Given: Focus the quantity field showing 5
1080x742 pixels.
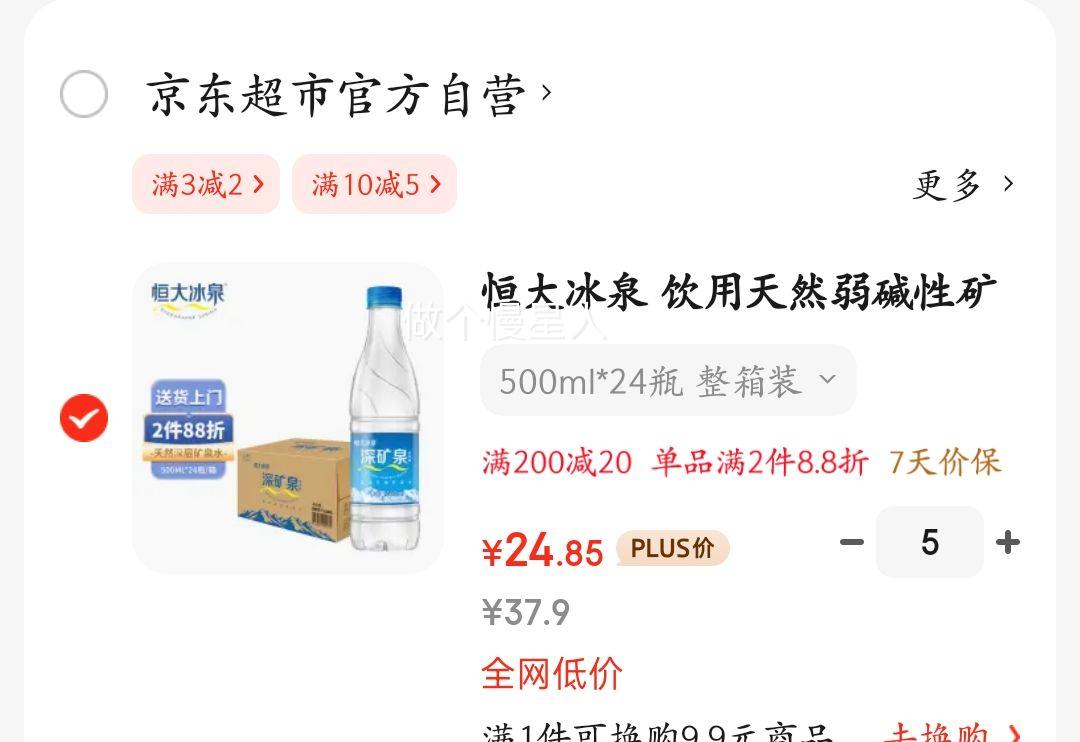Looking at the screenshot, I should tap(930, 542).
